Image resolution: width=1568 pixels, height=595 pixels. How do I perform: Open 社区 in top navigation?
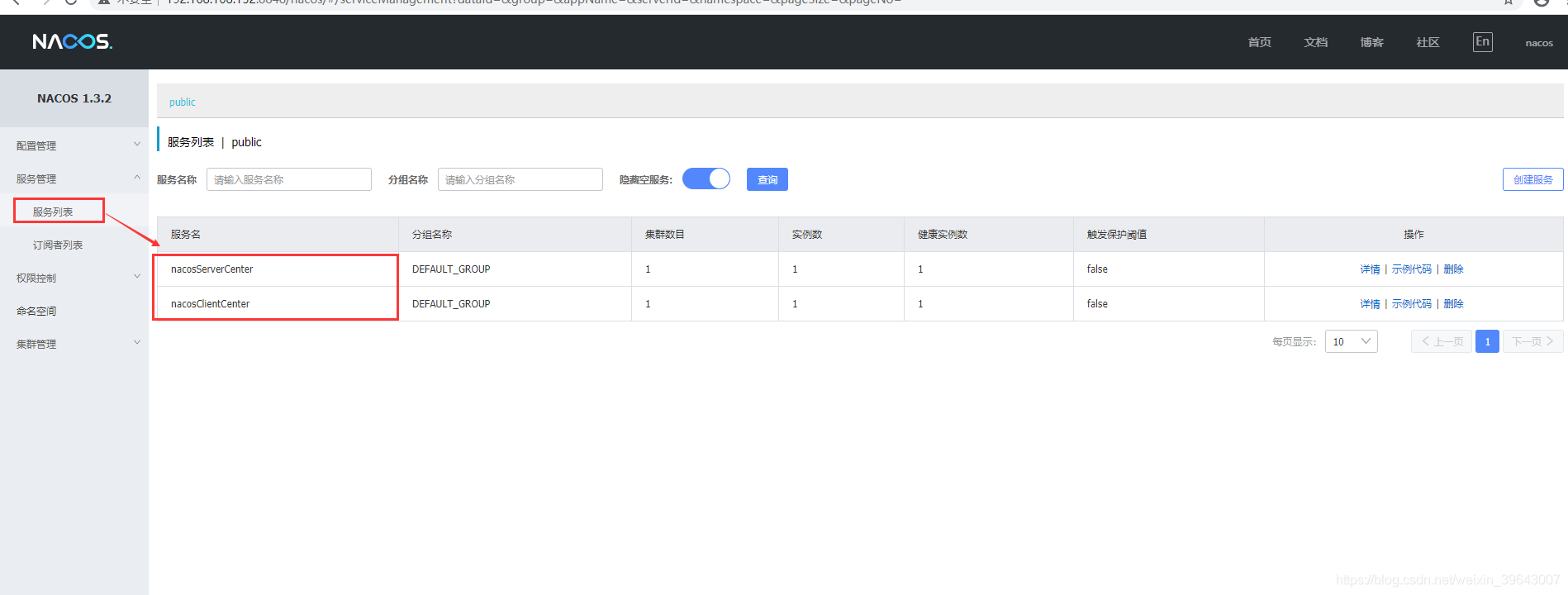[x=1428, y=42]
